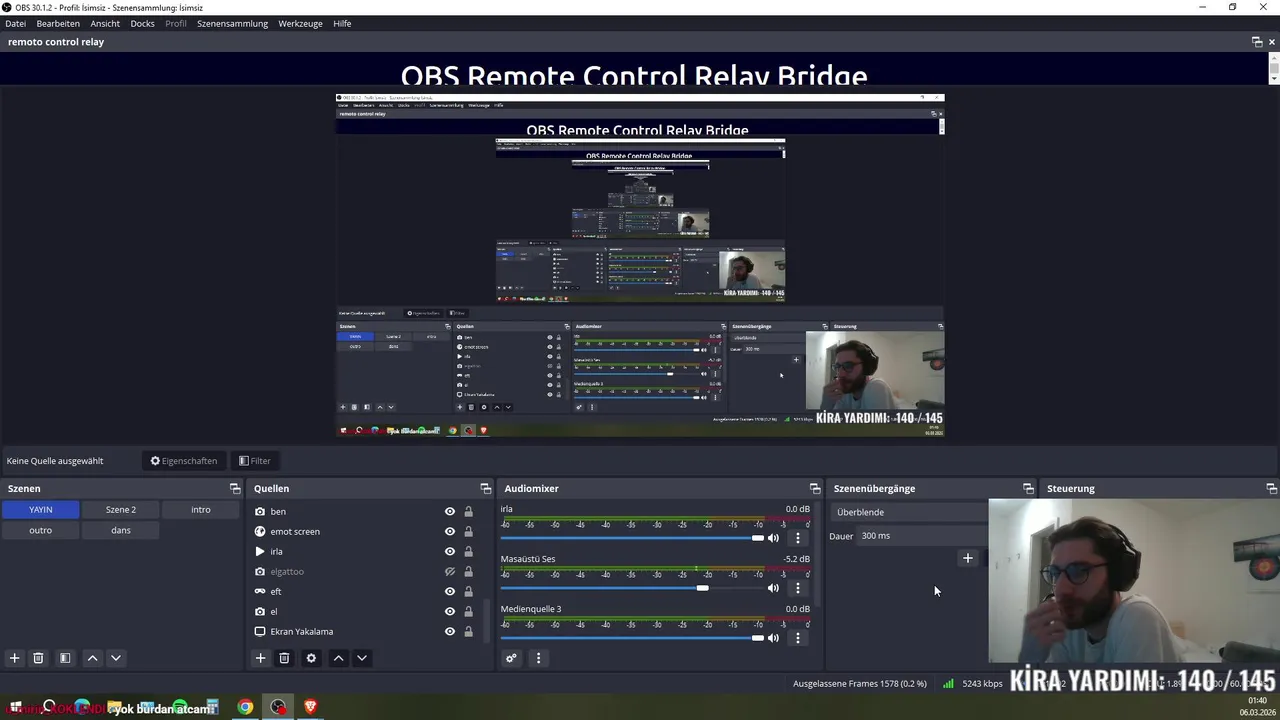Adjust Medienquelle 3 volume slider handle

pyautogui.click(x=757, y=638)
